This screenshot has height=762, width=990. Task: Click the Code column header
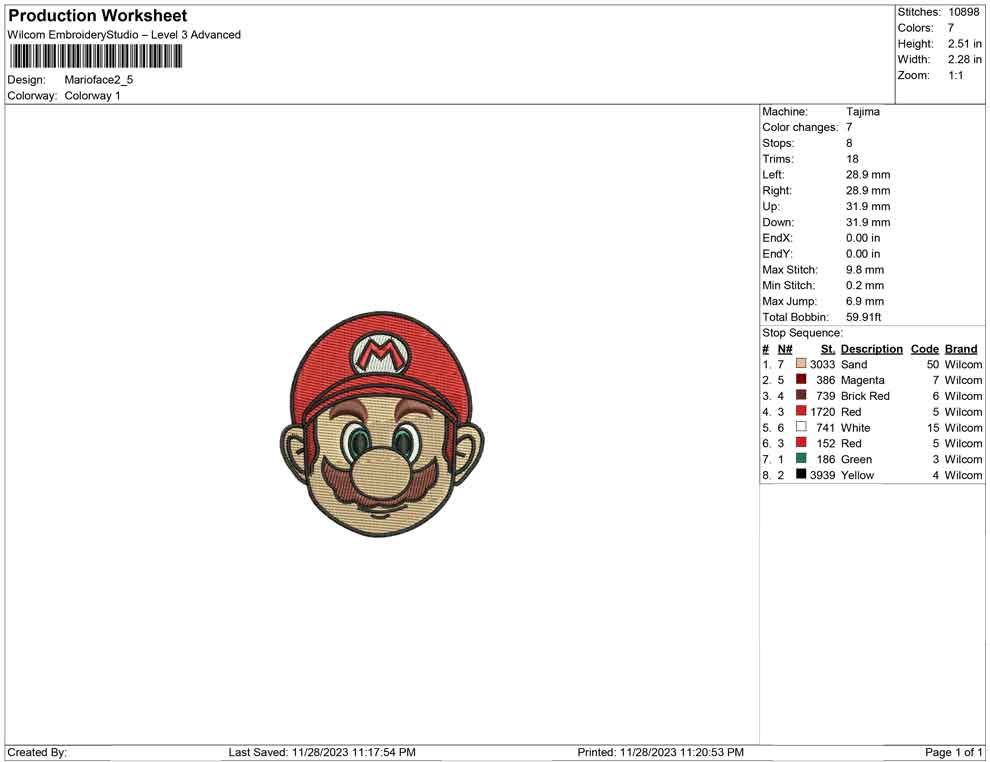(925, 349)
